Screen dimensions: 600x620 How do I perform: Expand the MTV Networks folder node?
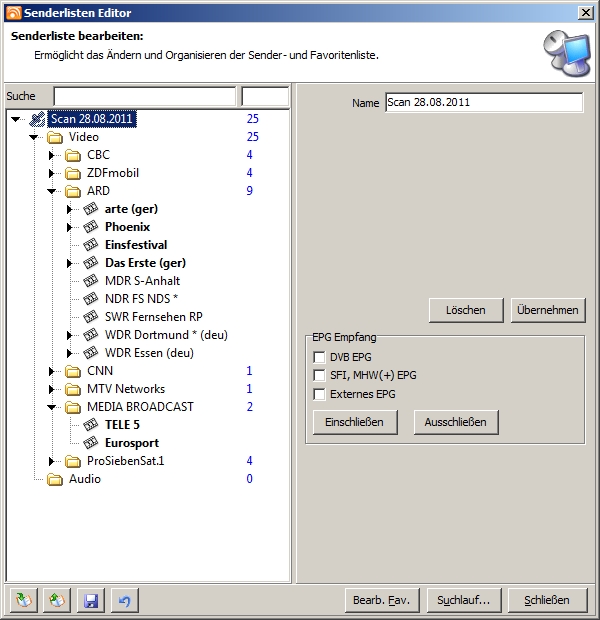point(51,389)
